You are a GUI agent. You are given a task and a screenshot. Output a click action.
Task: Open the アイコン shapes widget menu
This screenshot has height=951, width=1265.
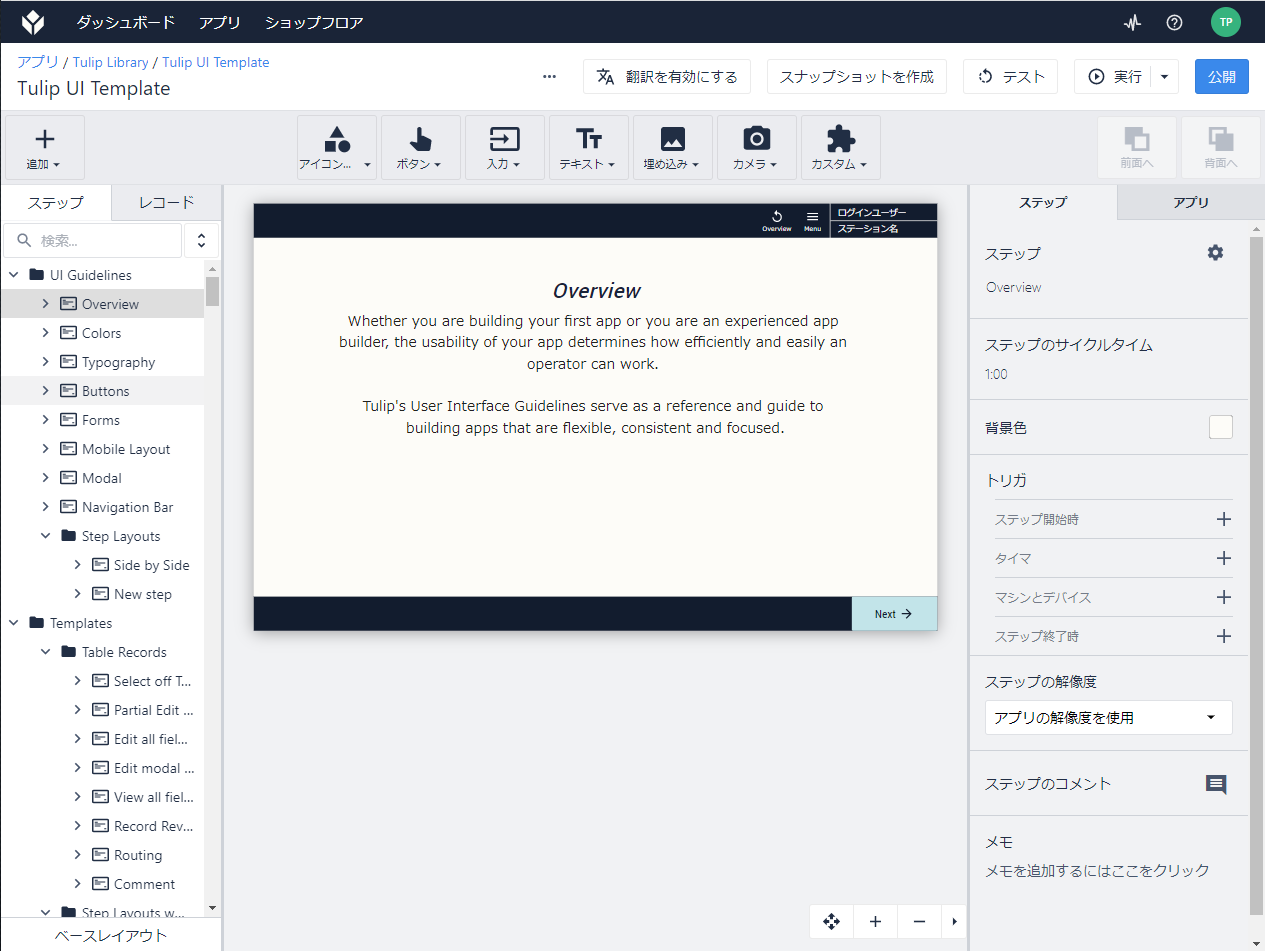[337, 148]
